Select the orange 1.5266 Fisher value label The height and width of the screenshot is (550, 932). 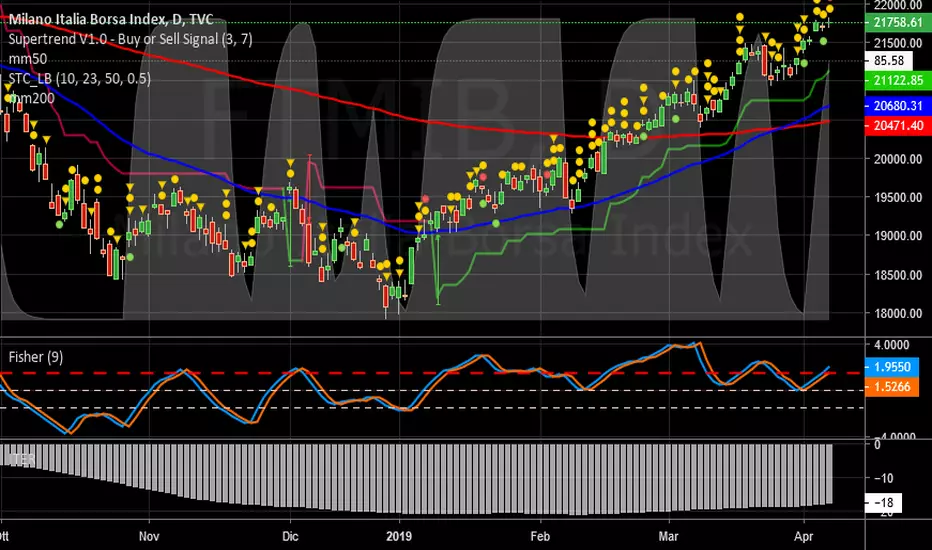892,387
